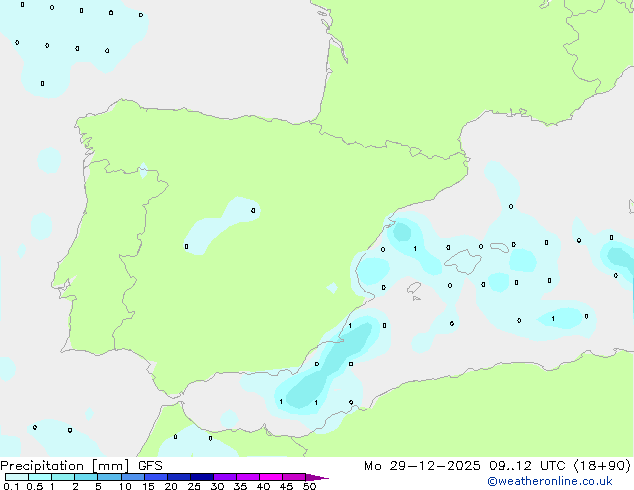Click the '25' legend scale label
Image resolution: width=634 pixels, height=490 pixels.
click(194, 486)
